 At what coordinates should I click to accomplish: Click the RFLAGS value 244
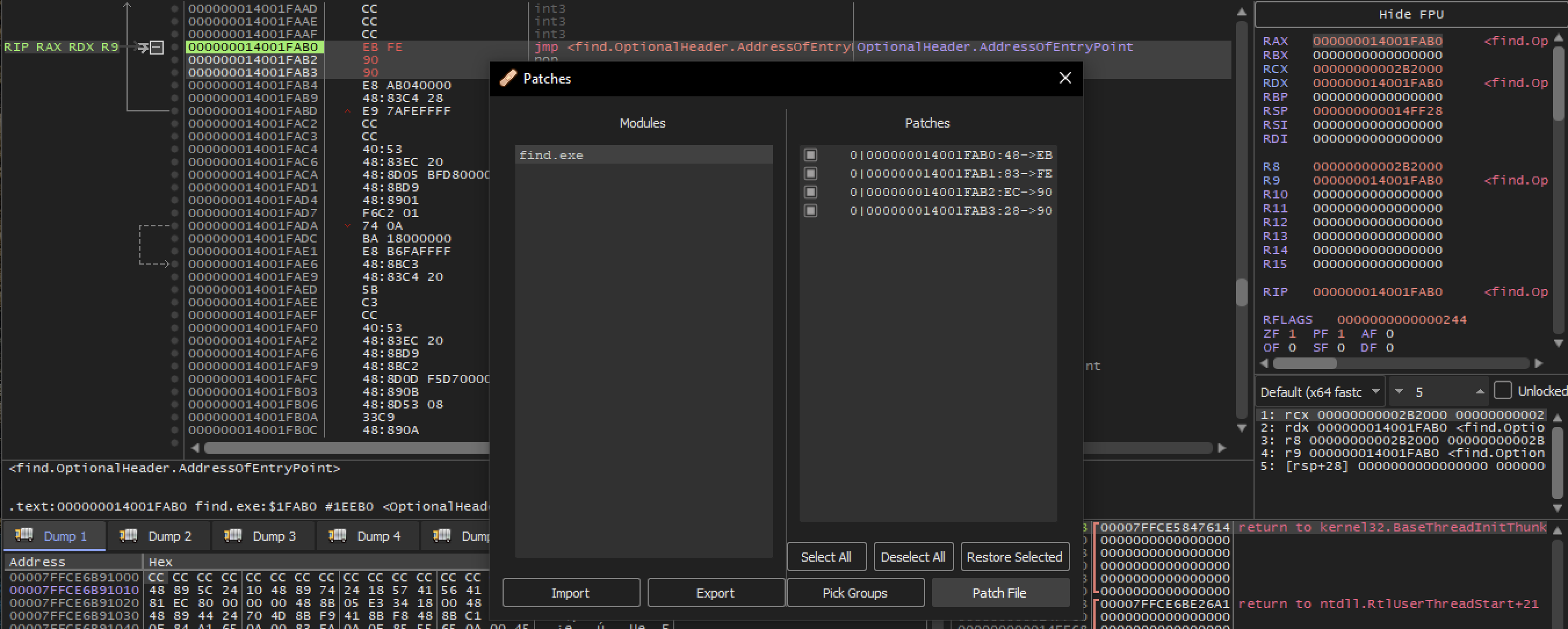(x=1401, y=320)
